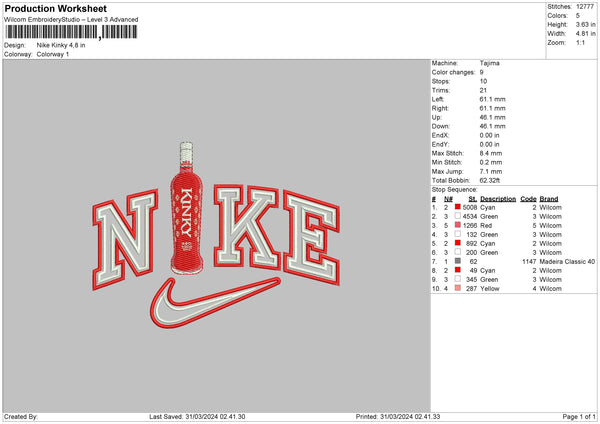Click the Zoom value 1:1
Image resolution: width=600 pixels, height=424 pixels.
click(x=580, y=42)
